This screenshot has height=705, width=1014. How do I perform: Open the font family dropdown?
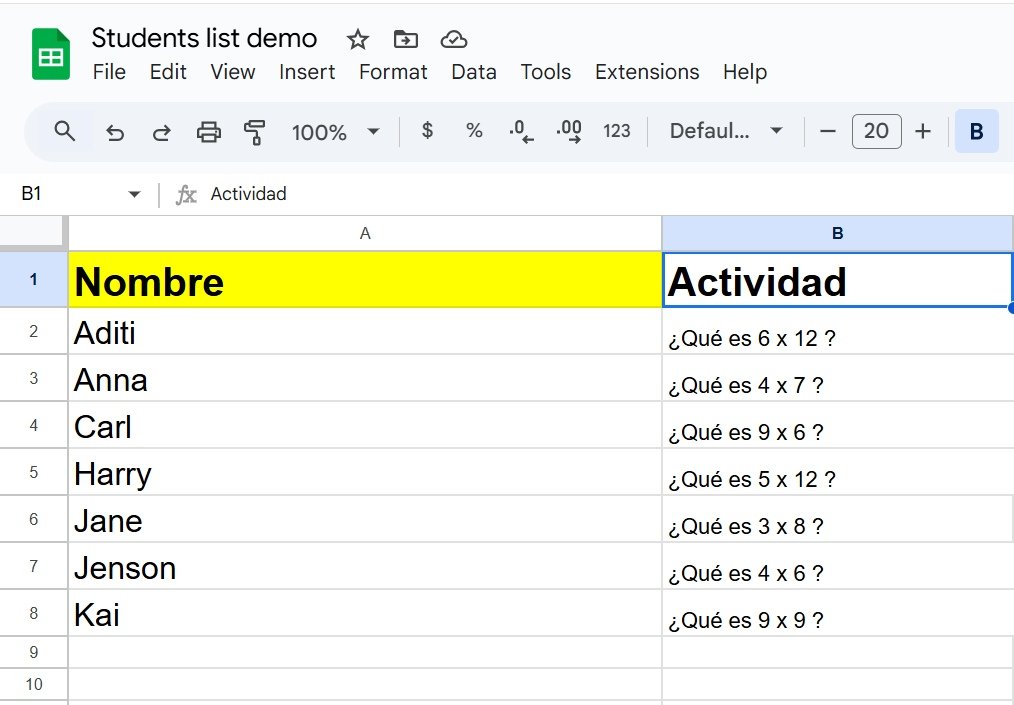coord(725,131)
